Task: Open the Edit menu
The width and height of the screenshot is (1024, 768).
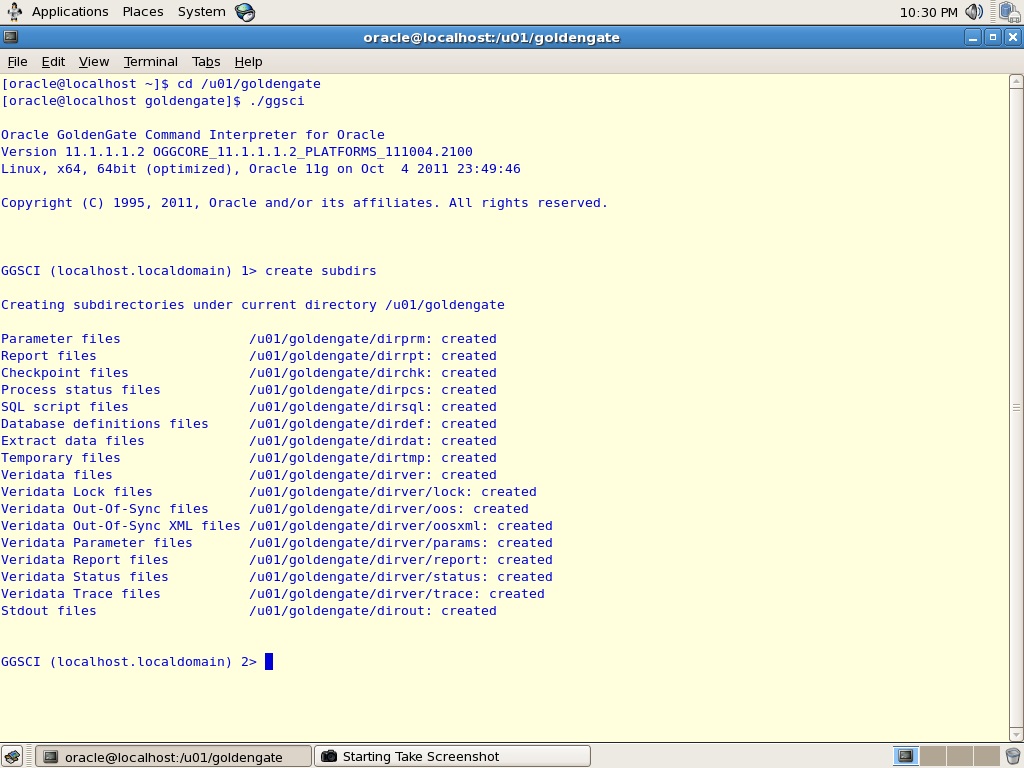Action: coord(53,61)
